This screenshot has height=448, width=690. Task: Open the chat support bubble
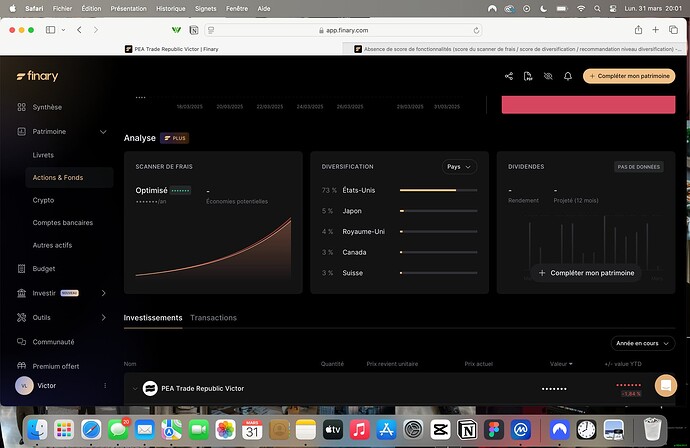coord(666,386)
